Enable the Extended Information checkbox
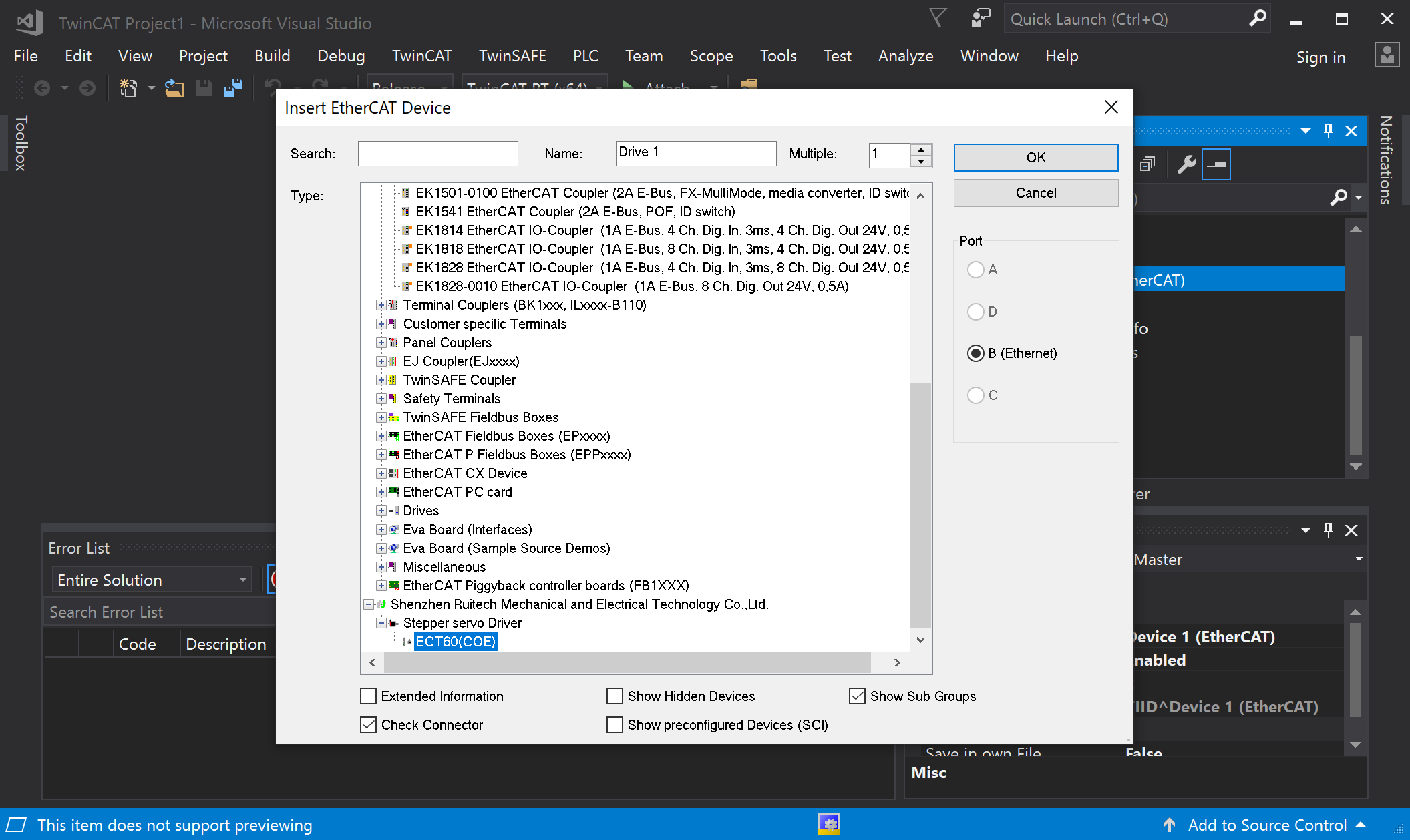 pos(368,696)
